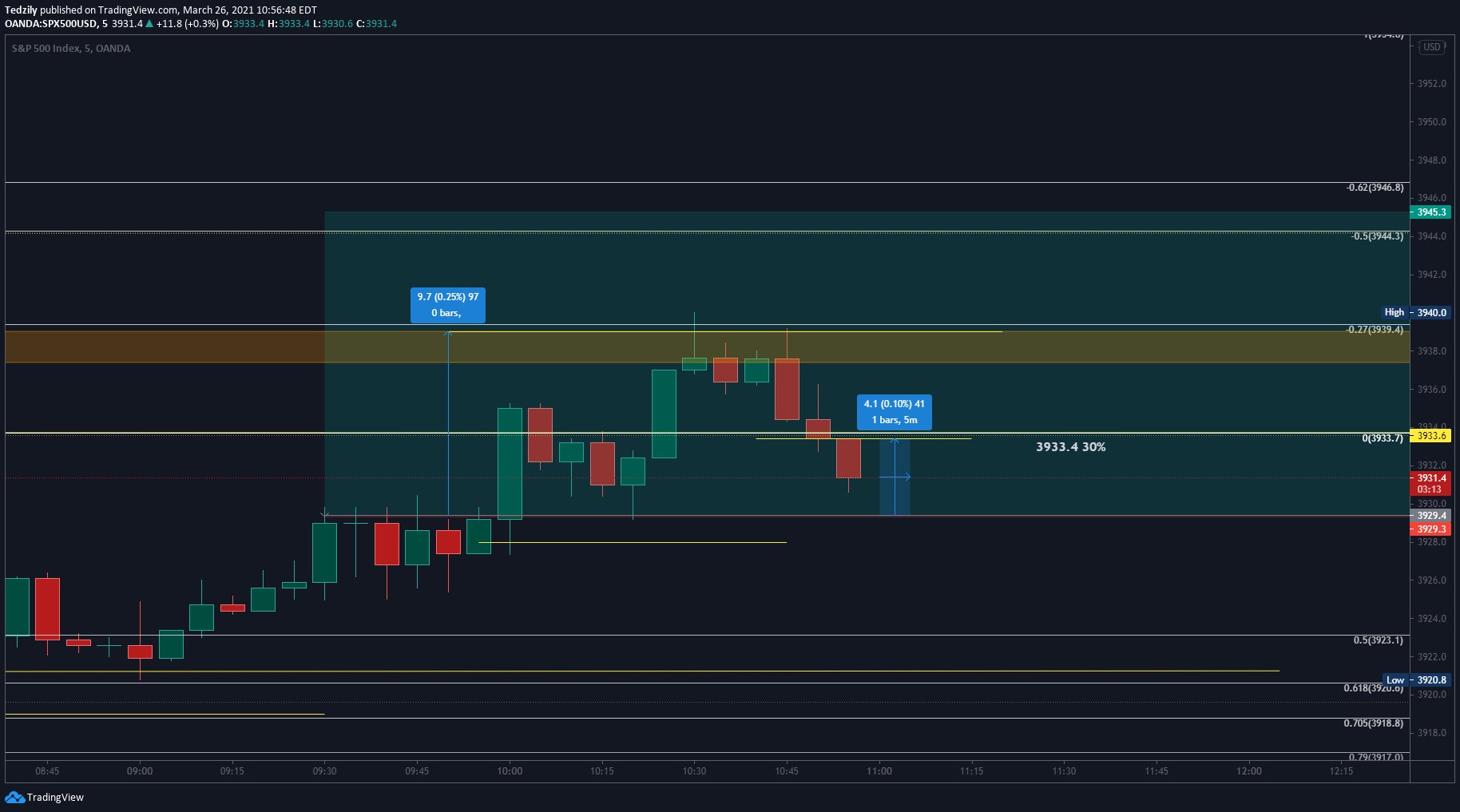This screenshot has height=812, width=1460.
Task: Click the TradingView logo icon
Action: coord(14,797)
